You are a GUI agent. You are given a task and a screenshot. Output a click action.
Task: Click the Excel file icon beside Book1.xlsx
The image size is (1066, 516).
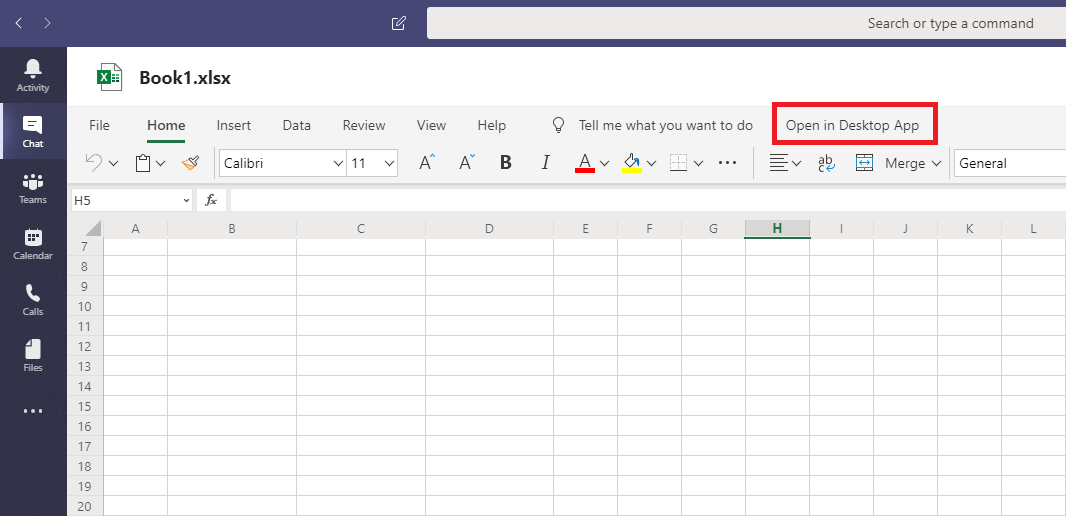tap(109, 78)
